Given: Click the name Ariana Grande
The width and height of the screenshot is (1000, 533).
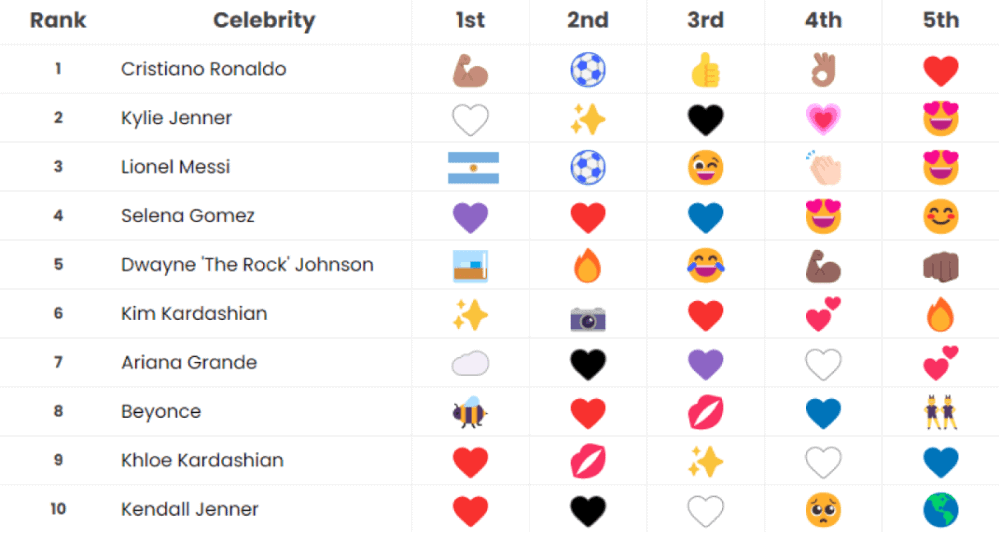Looking at the screenshot, I should (x=189, y=363).
